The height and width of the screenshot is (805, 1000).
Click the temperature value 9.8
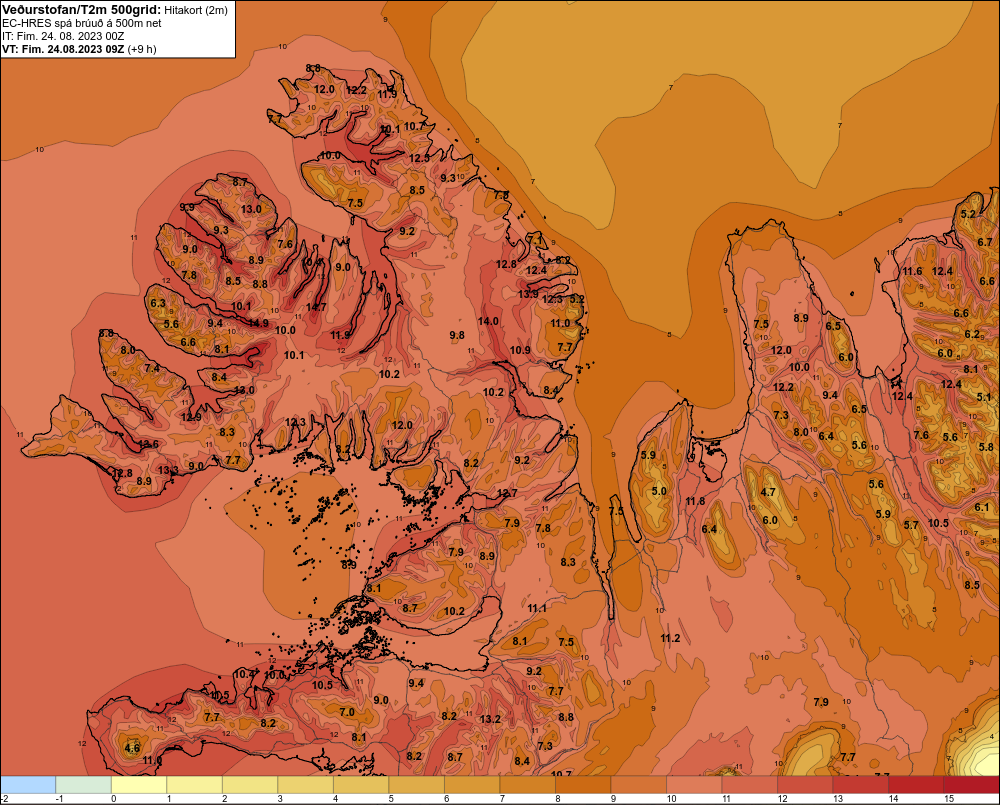pyautogui.click(x=457, y=335)
